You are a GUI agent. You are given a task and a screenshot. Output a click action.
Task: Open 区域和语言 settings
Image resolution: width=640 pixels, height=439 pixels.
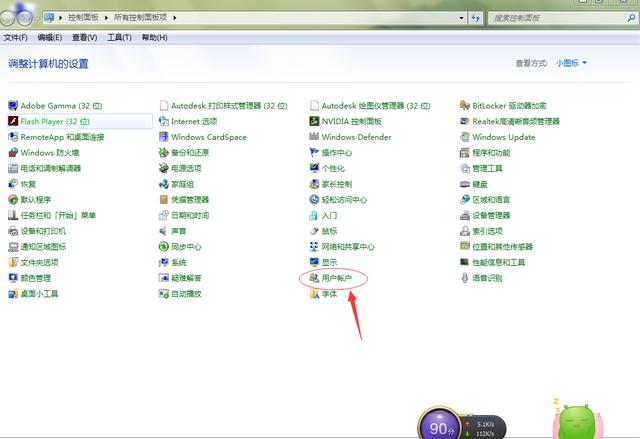[x=485, y=200]
